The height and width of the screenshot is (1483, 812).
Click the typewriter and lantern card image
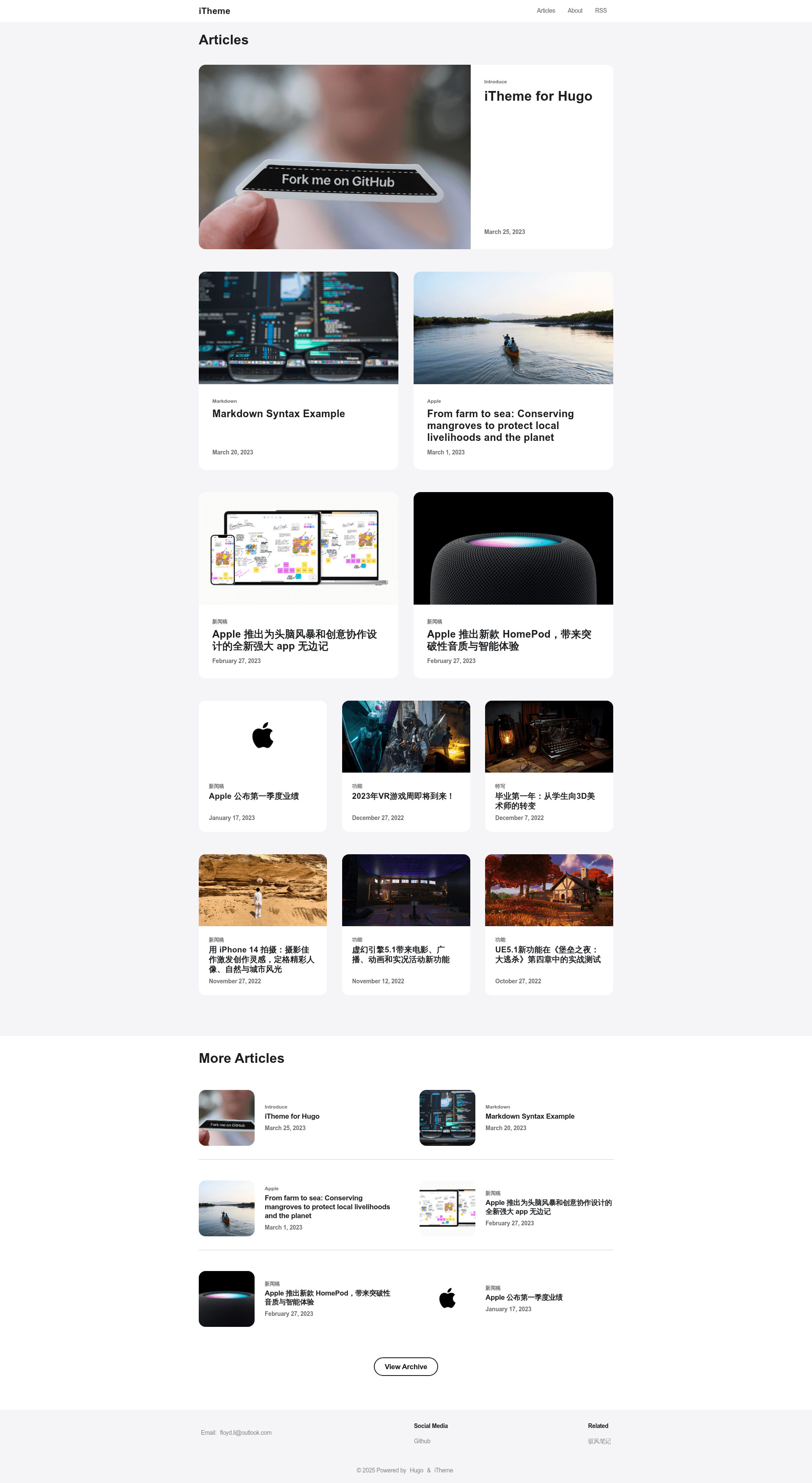click(x=549, y=736)
